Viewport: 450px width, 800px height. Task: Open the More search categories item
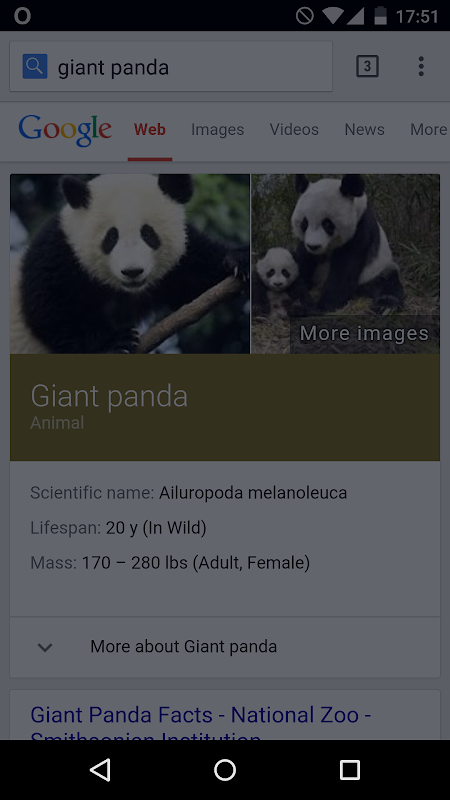(x=429, y=130)
